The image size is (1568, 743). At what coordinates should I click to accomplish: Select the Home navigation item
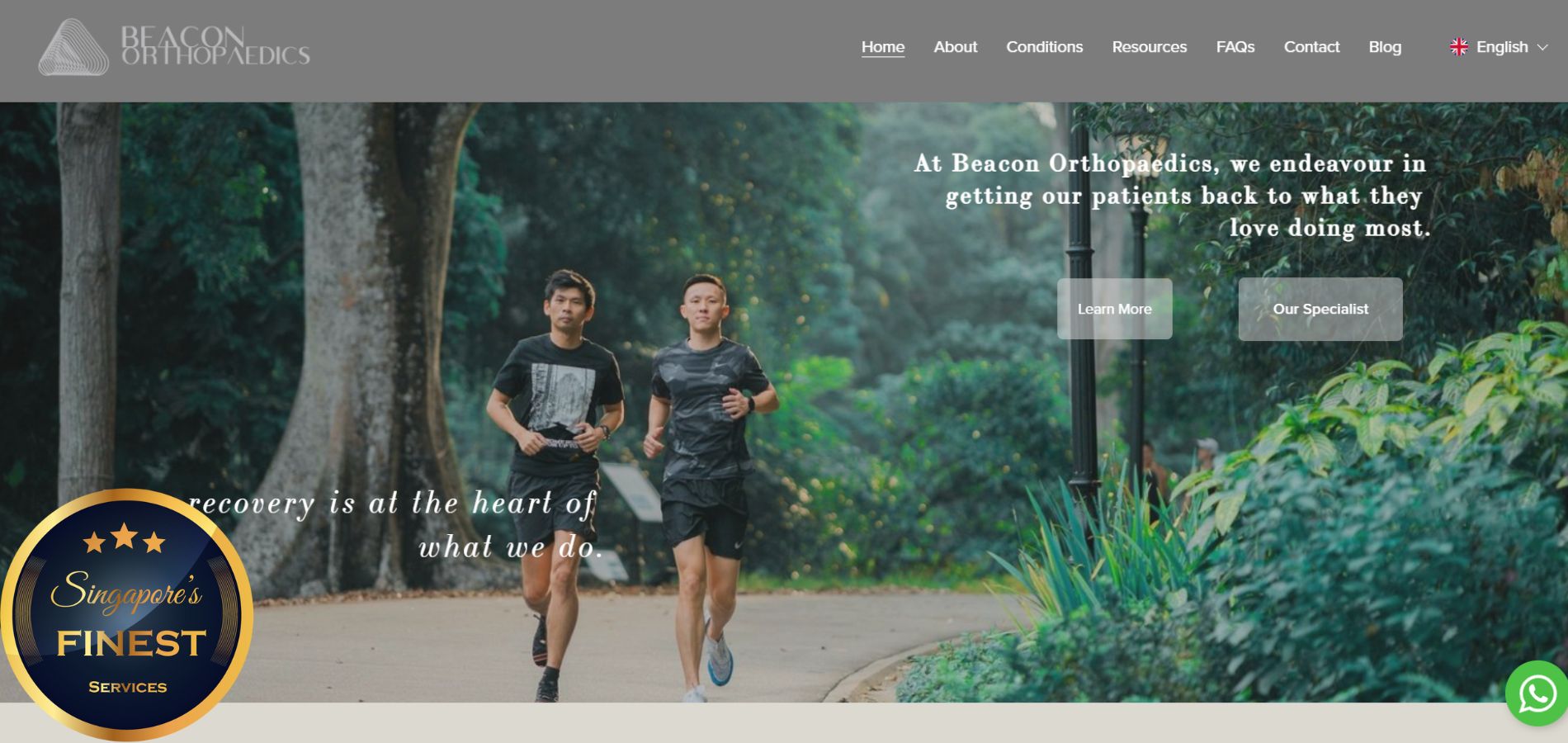point(883,47)
